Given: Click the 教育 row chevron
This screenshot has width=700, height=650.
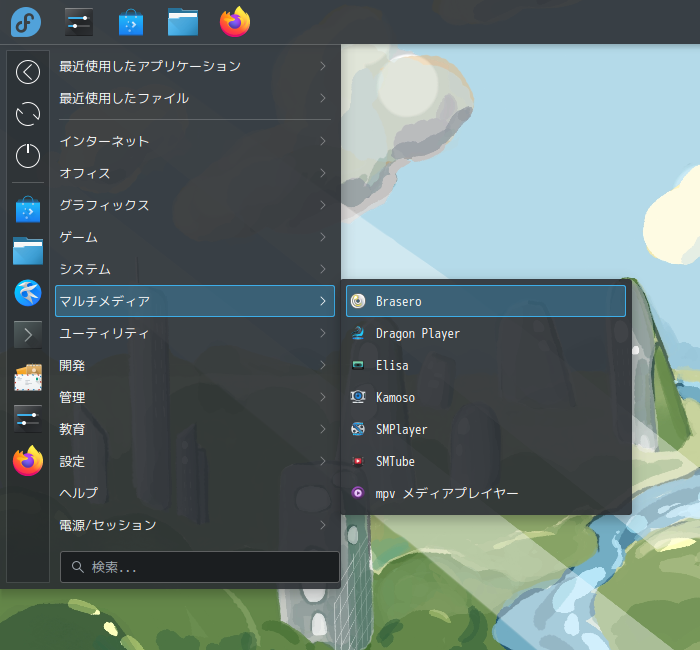Looking at the screenshot, I should (323, 429).
